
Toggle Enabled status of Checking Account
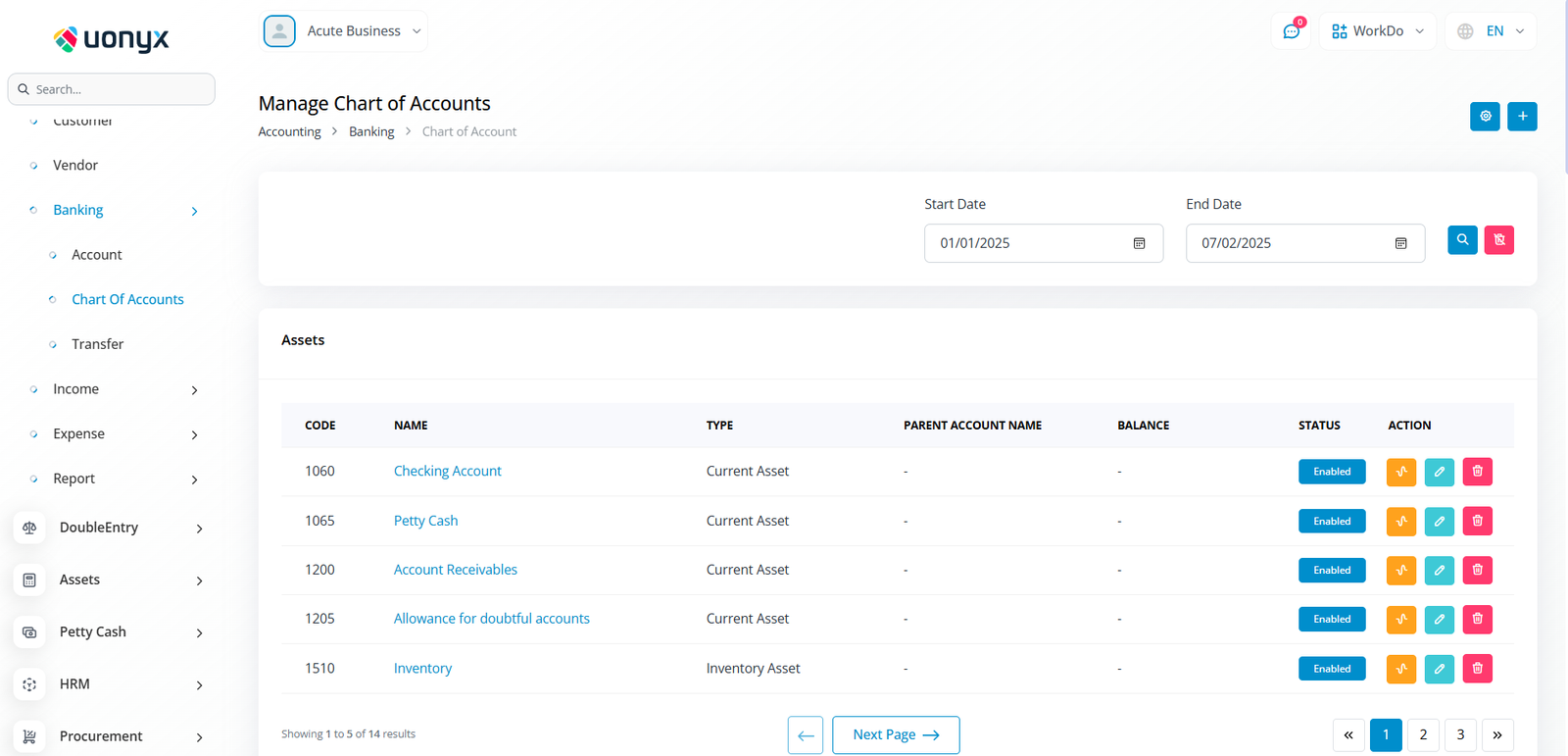[1332, 472]
